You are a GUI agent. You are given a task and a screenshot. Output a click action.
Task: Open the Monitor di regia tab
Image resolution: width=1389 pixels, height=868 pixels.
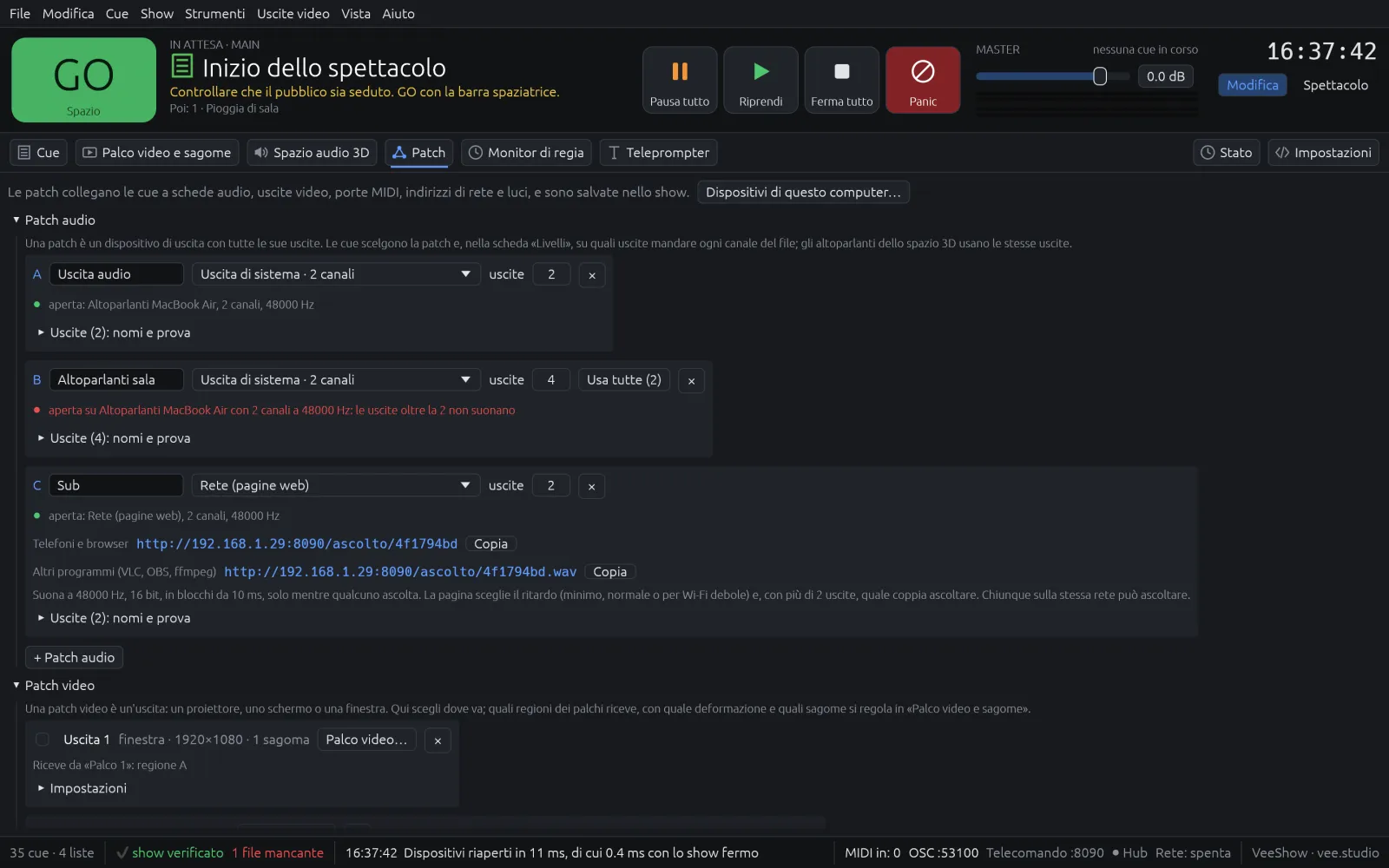pyautogui.click(x=526, y=153)
